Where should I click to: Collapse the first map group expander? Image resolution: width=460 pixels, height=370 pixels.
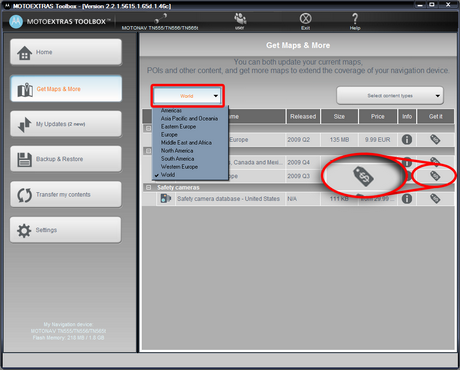point(148,128)
